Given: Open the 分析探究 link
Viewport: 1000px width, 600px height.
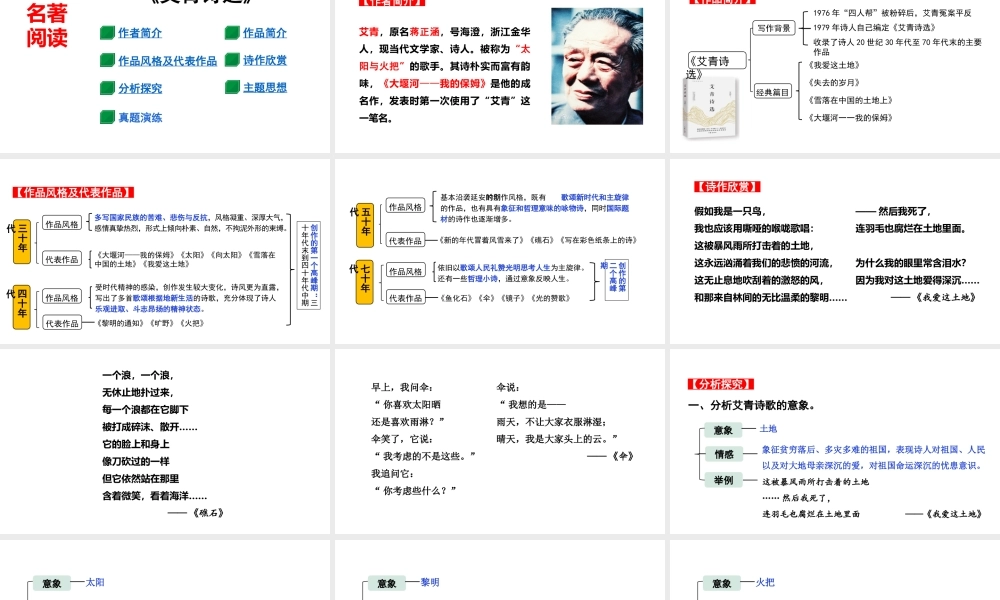Looking at the screenshot, I should [140, 88].
